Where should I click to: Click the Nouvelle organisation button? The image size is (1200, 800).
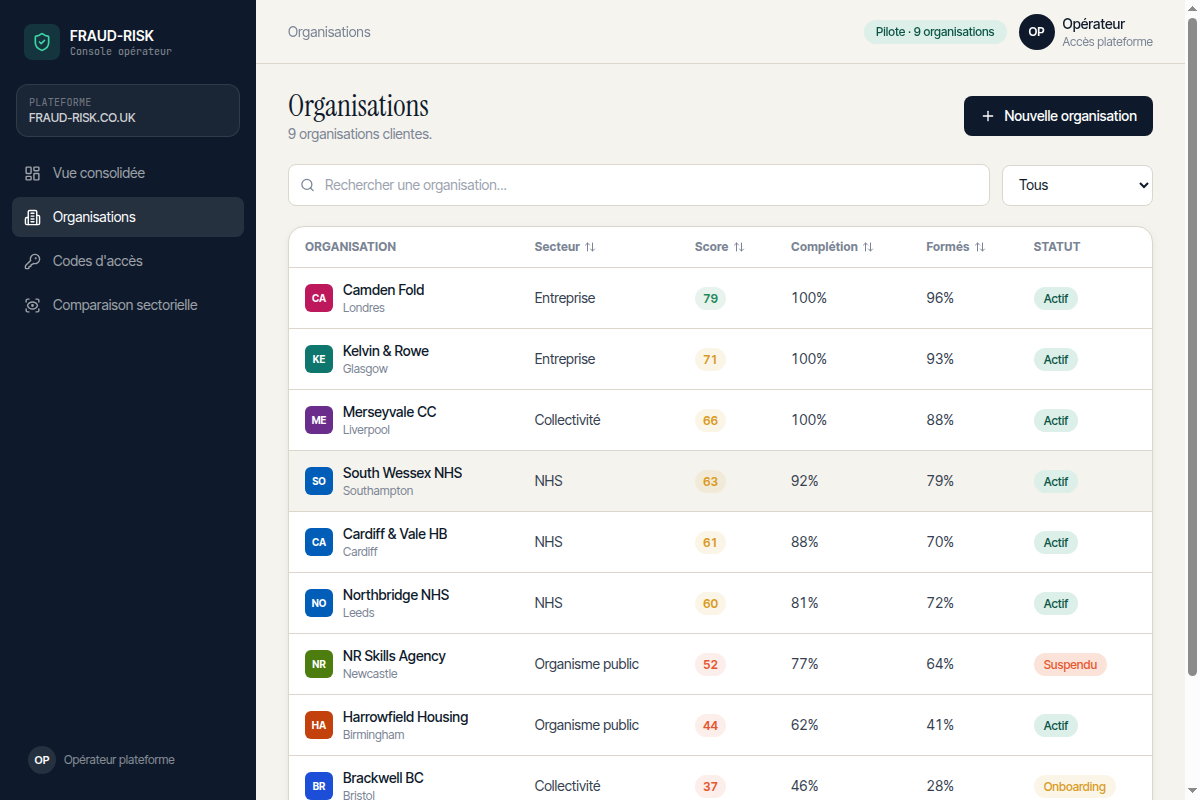pyautogui.click(x=1058, y=116)
